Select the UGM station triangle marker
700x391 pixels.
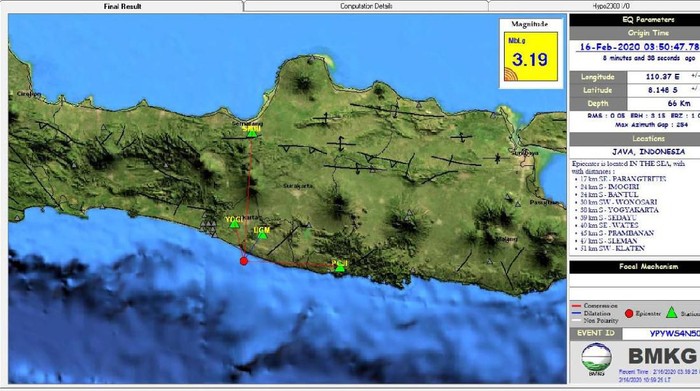click(x=262, y=235)
